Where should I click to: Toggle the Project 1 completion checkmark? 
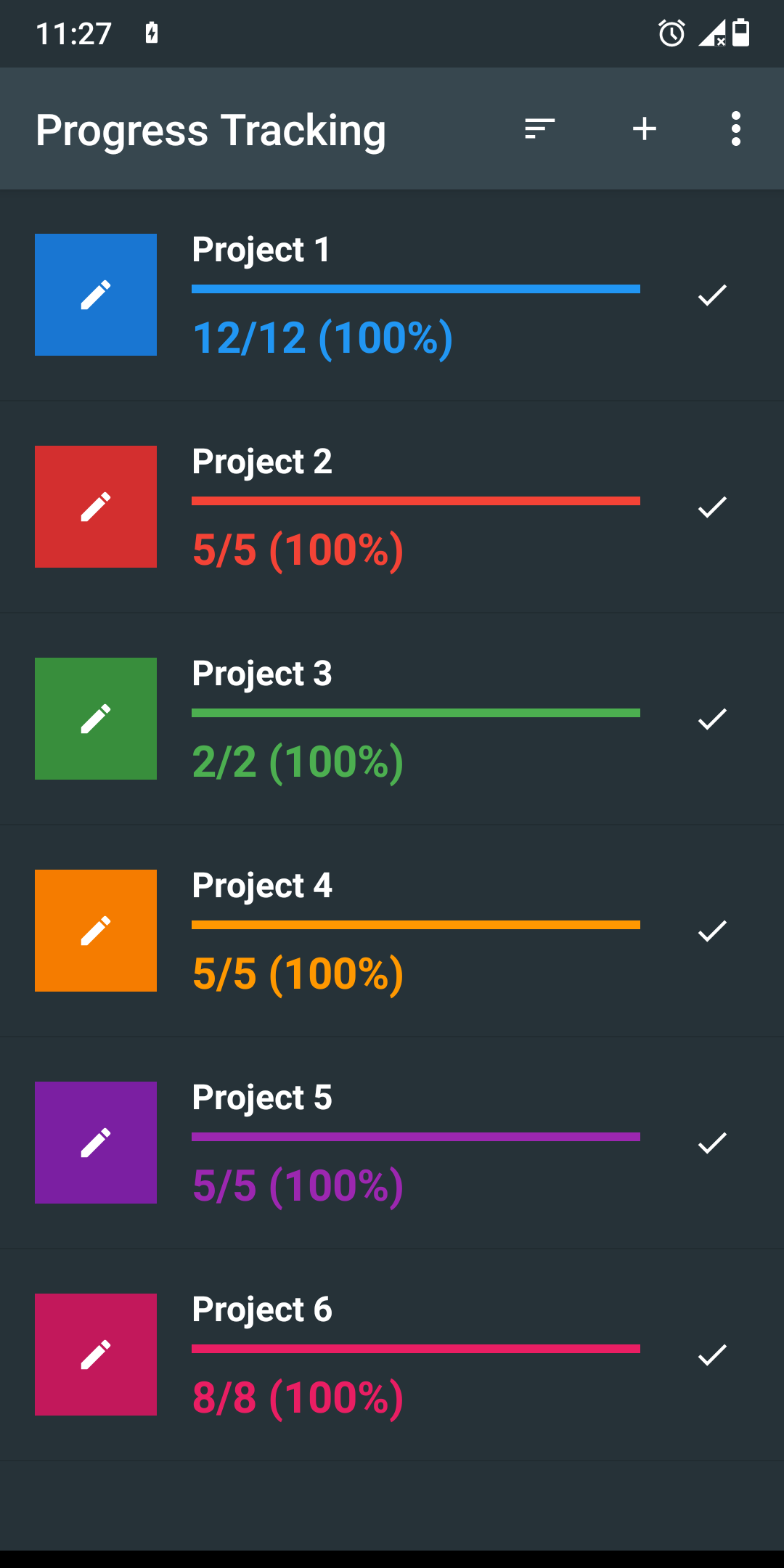point(712,295)
